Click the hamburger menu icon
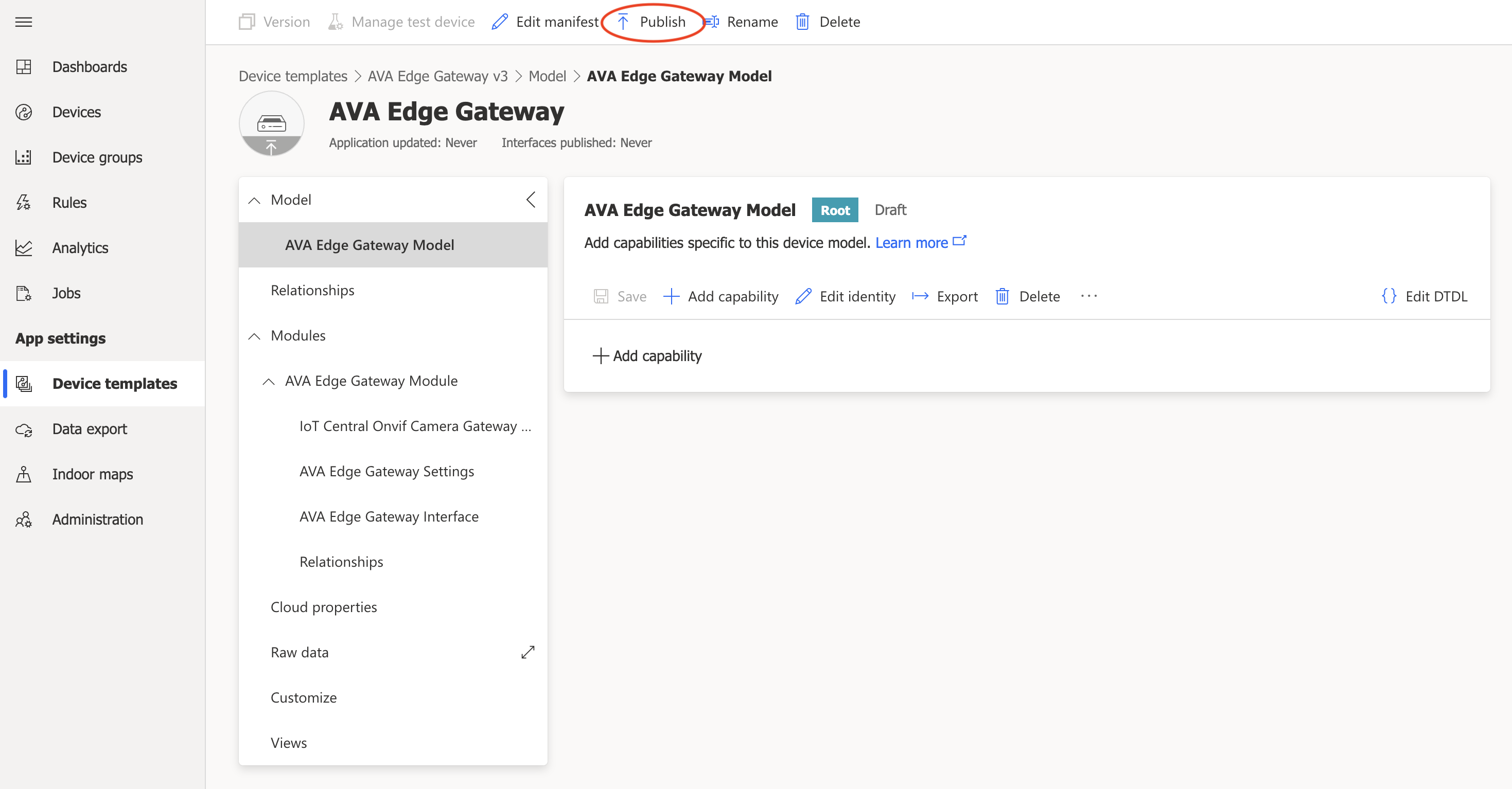 (24, 22)
